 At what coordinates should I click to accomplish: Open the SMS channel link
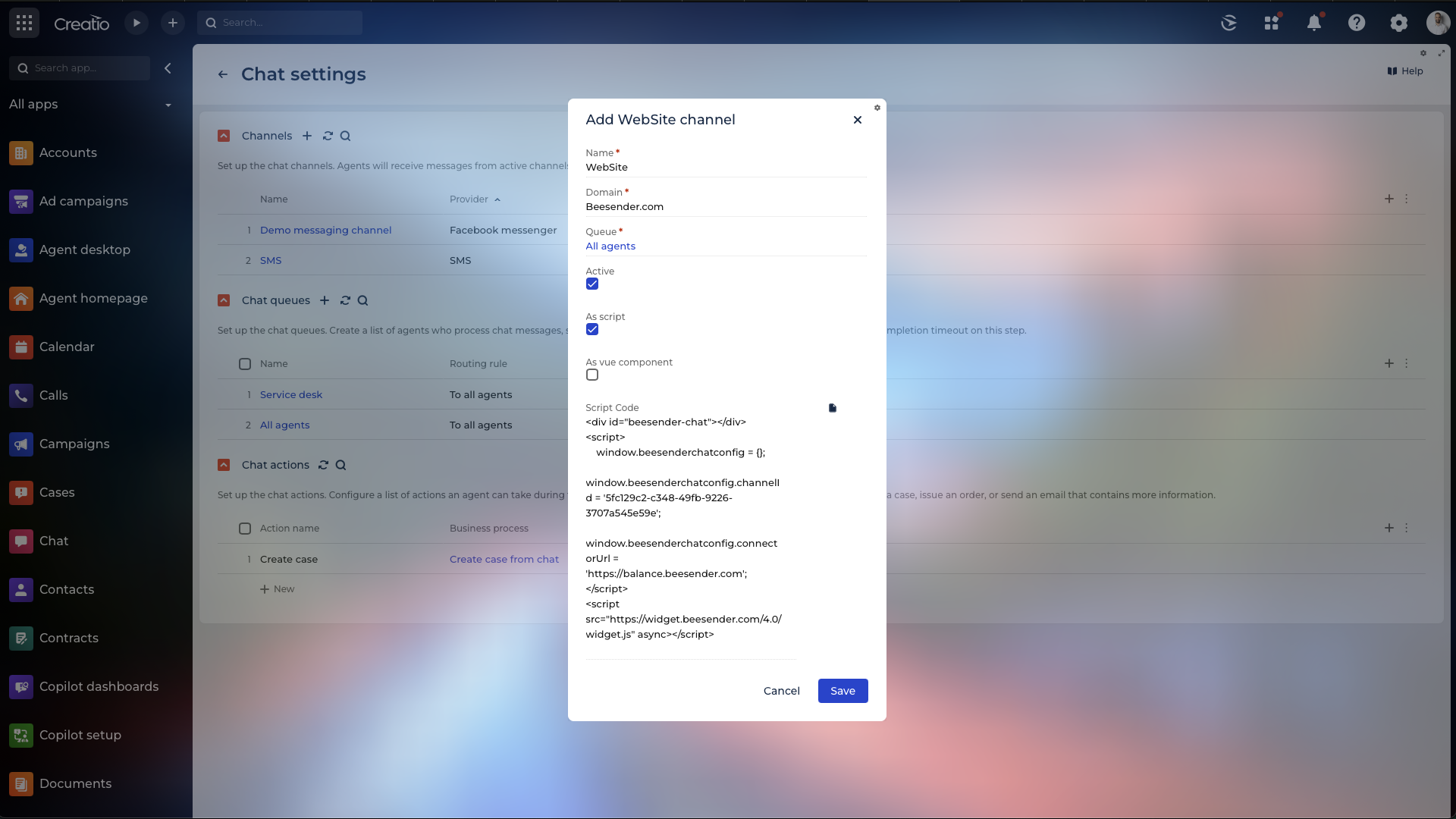271,261
